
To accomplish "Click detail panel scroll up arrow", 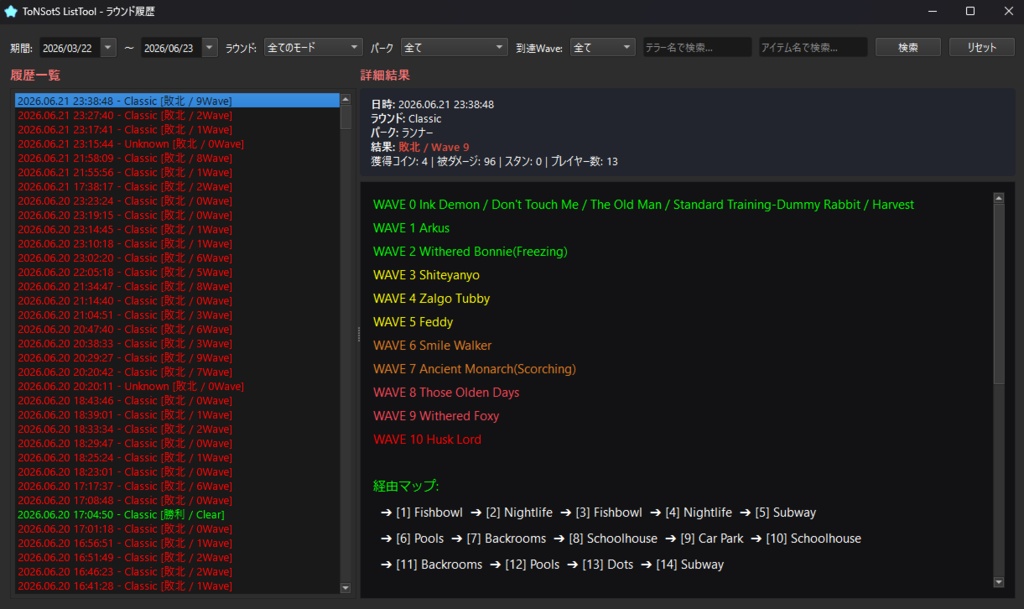I will pyautogui.click(x=999, y=197).
